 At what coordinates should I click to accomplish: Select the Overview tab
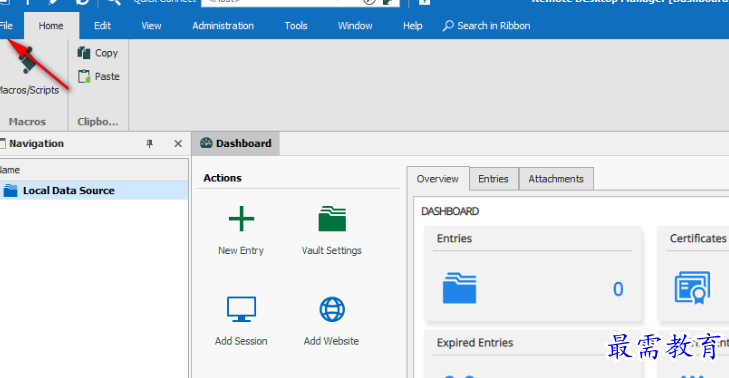(x=437, y=179)
